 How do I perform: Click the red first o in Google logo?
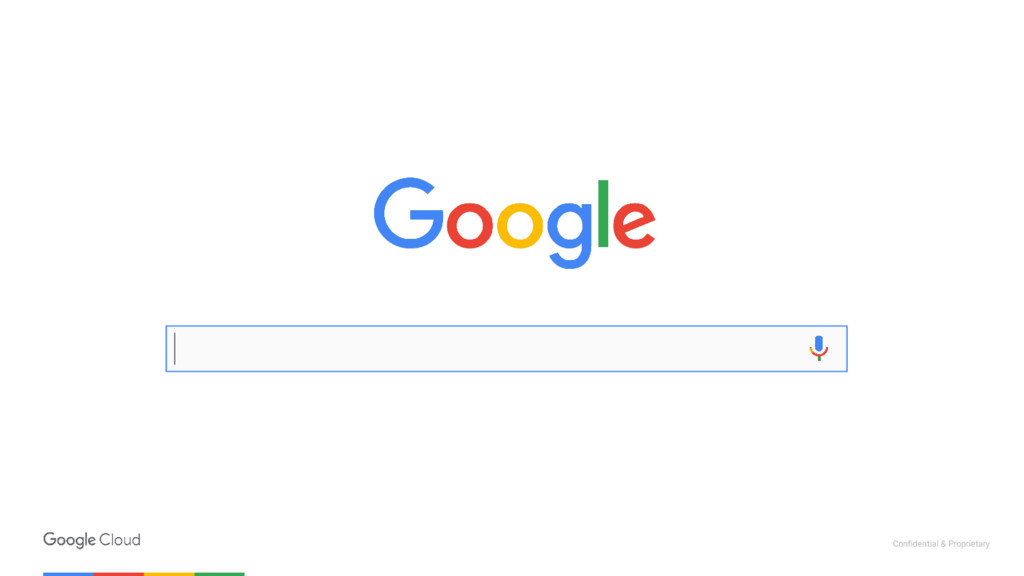pyautogui.click(x=470, y=225)
